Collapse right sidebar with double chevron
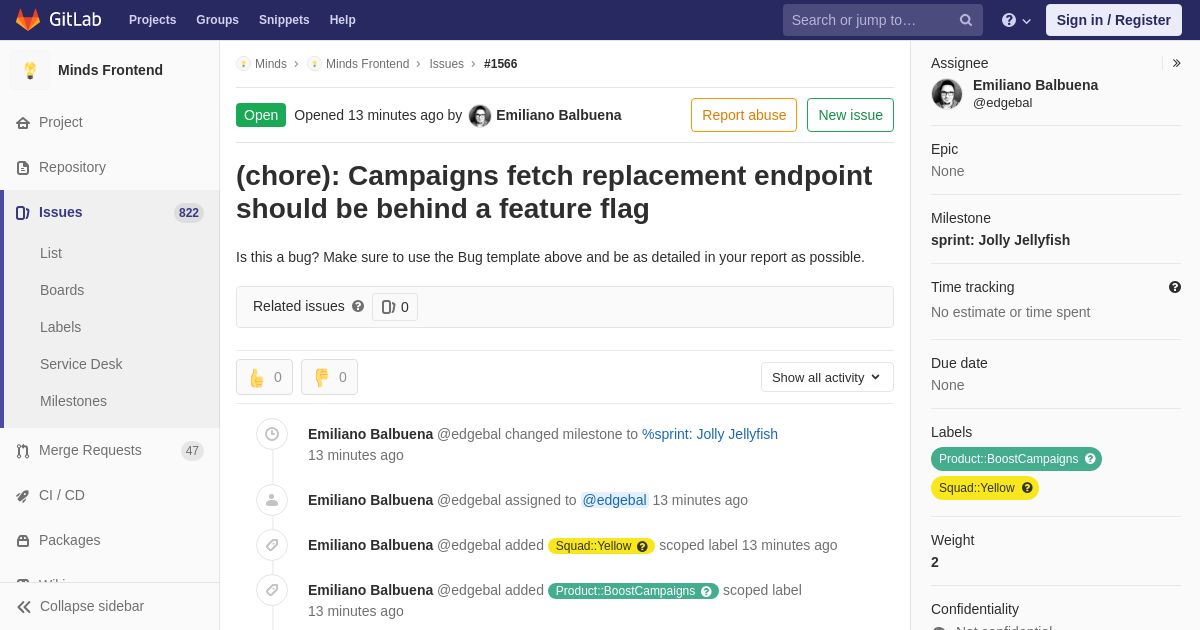This screenshot has width=1200, height=630. point(1176,63)
